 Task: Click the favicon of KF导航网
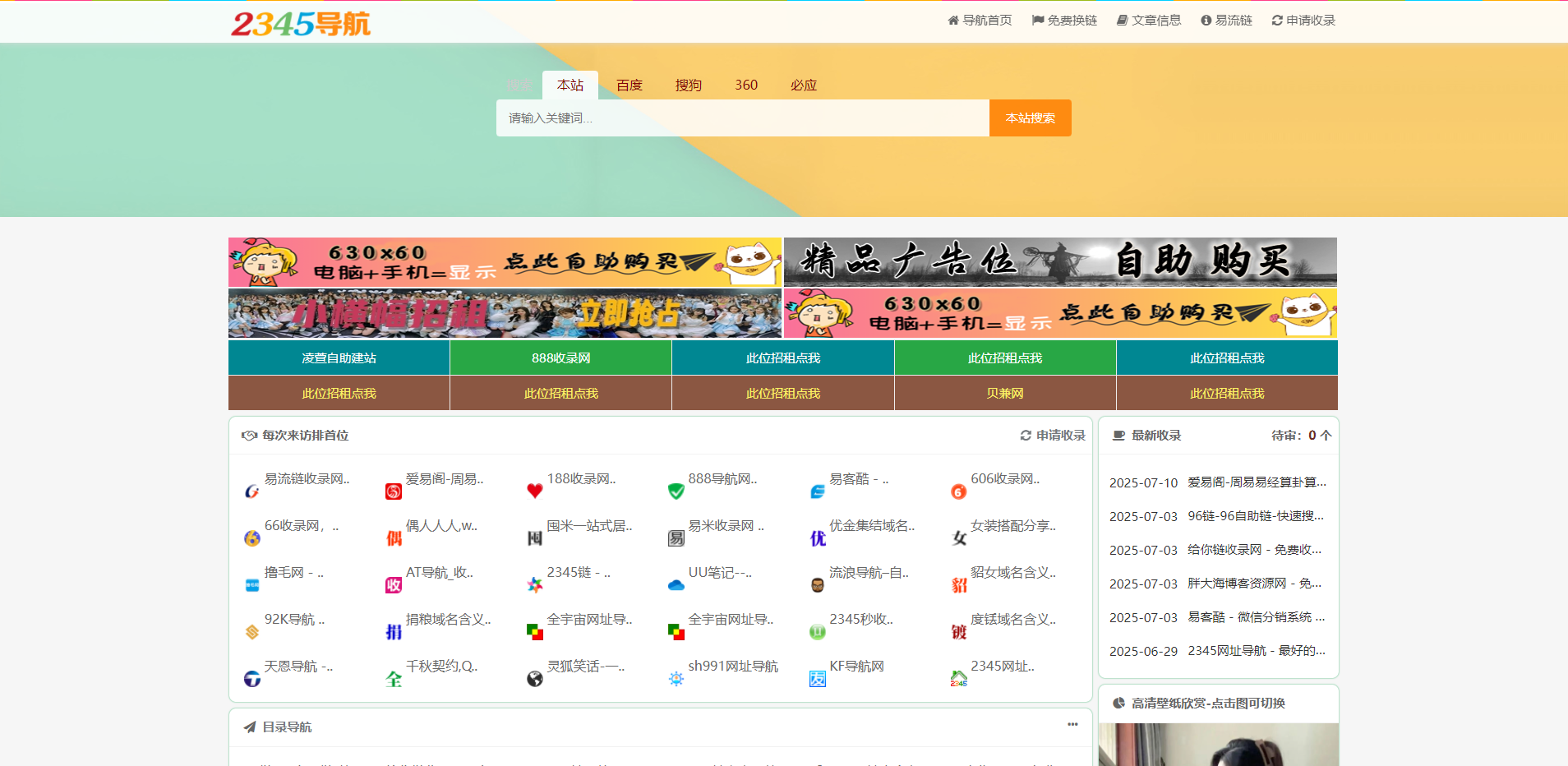818,679
